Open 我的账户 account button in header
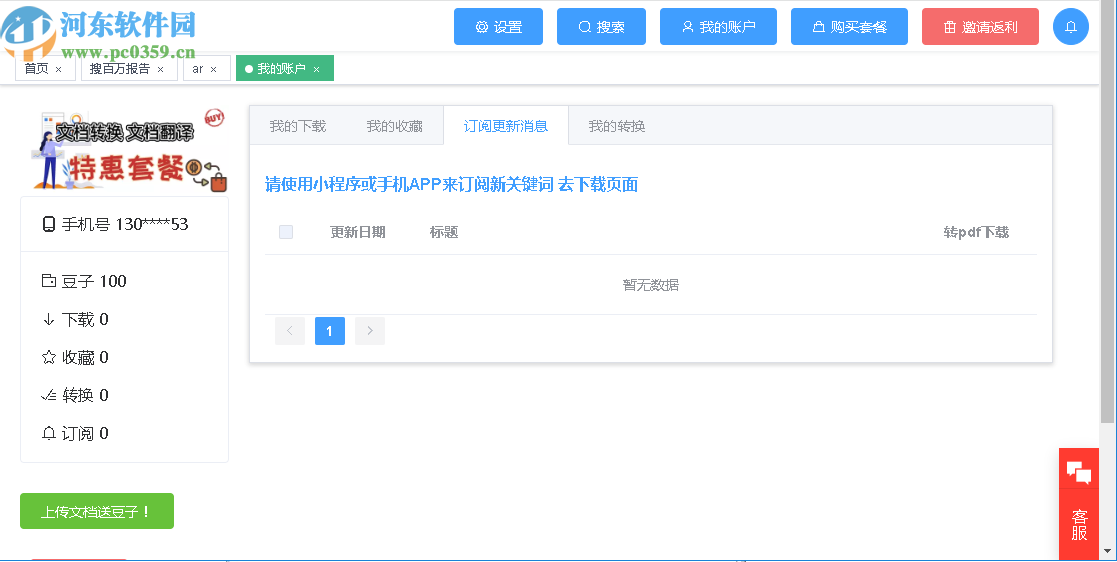1117x562 pixels. (718, 27)
